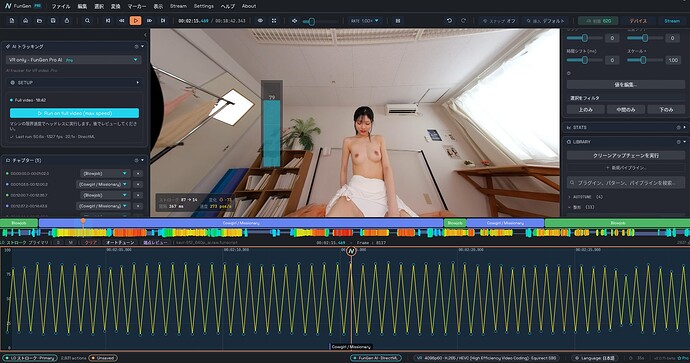The height and width of the screenshot is (363, 690).
Task: Expand the SETUP section
Action: click(73, 82)
